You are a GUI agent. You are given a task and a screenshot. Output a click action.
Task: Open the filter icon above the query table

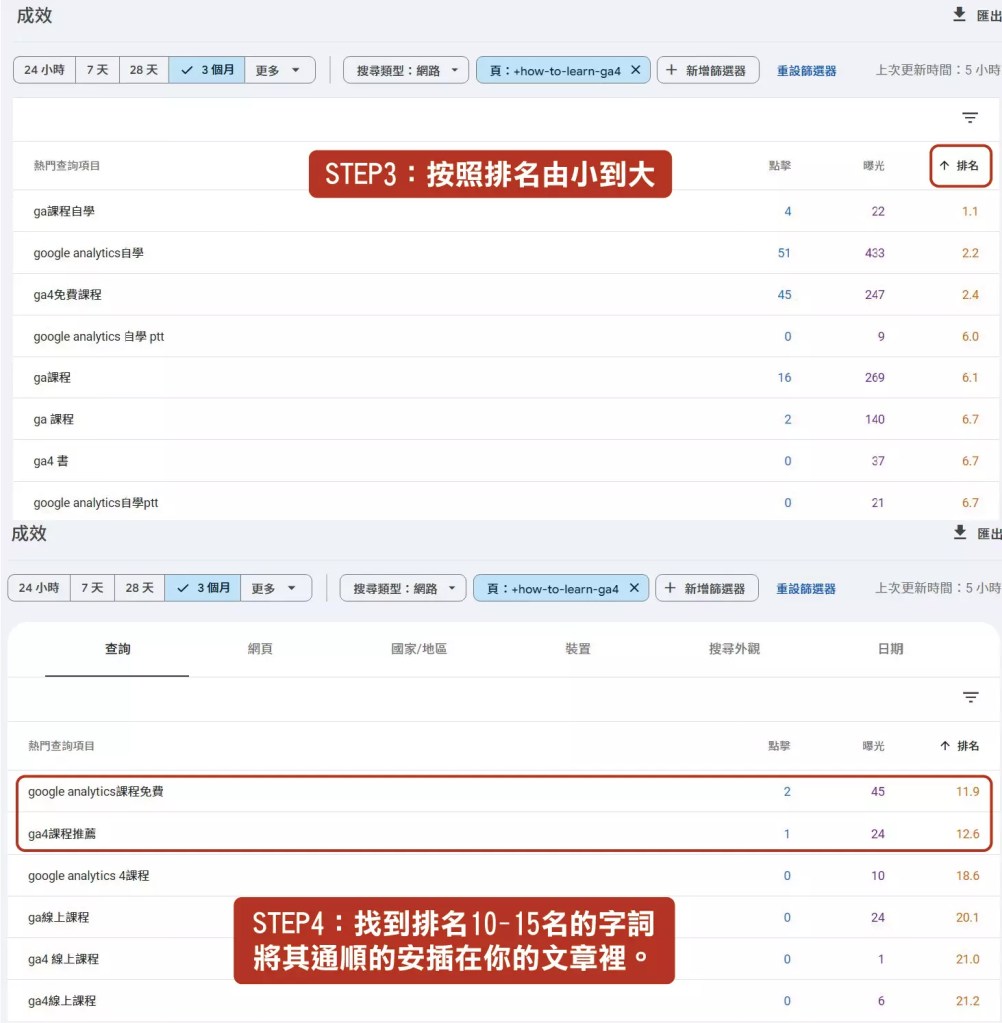click(x=969, y=117)
